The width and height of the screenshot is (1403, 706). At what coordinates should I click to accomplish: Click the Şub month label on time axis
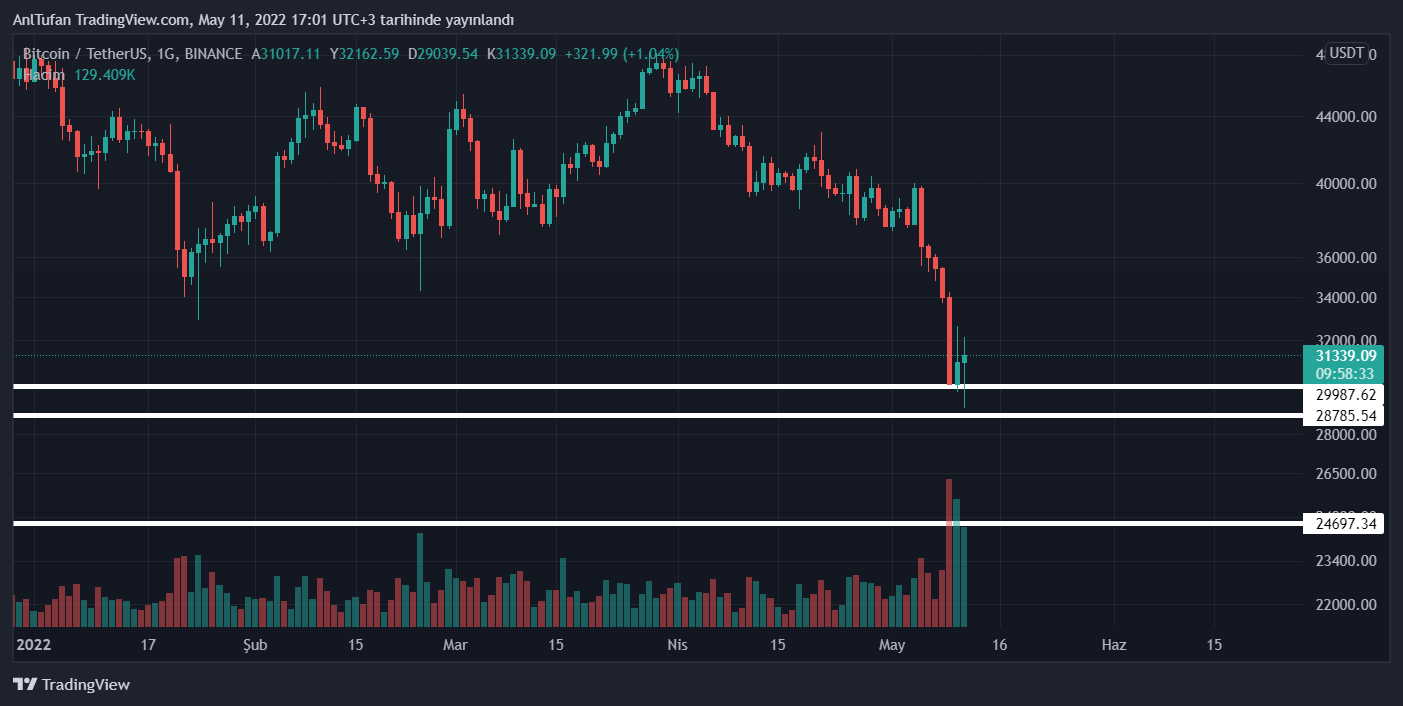[x=255, y=645]
